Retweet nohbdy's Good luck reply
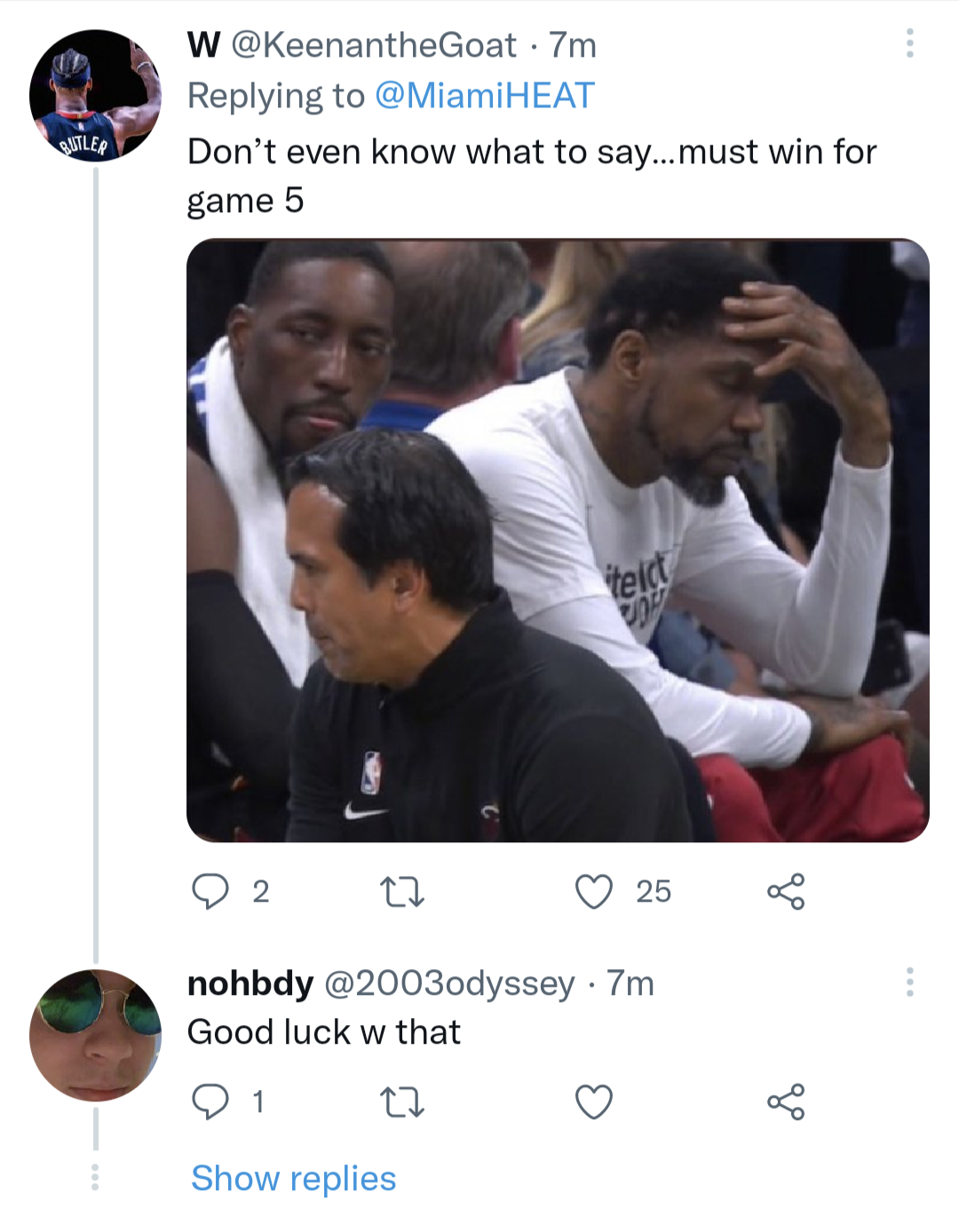Viewport: 959px width, 1232px height. 401,1102
